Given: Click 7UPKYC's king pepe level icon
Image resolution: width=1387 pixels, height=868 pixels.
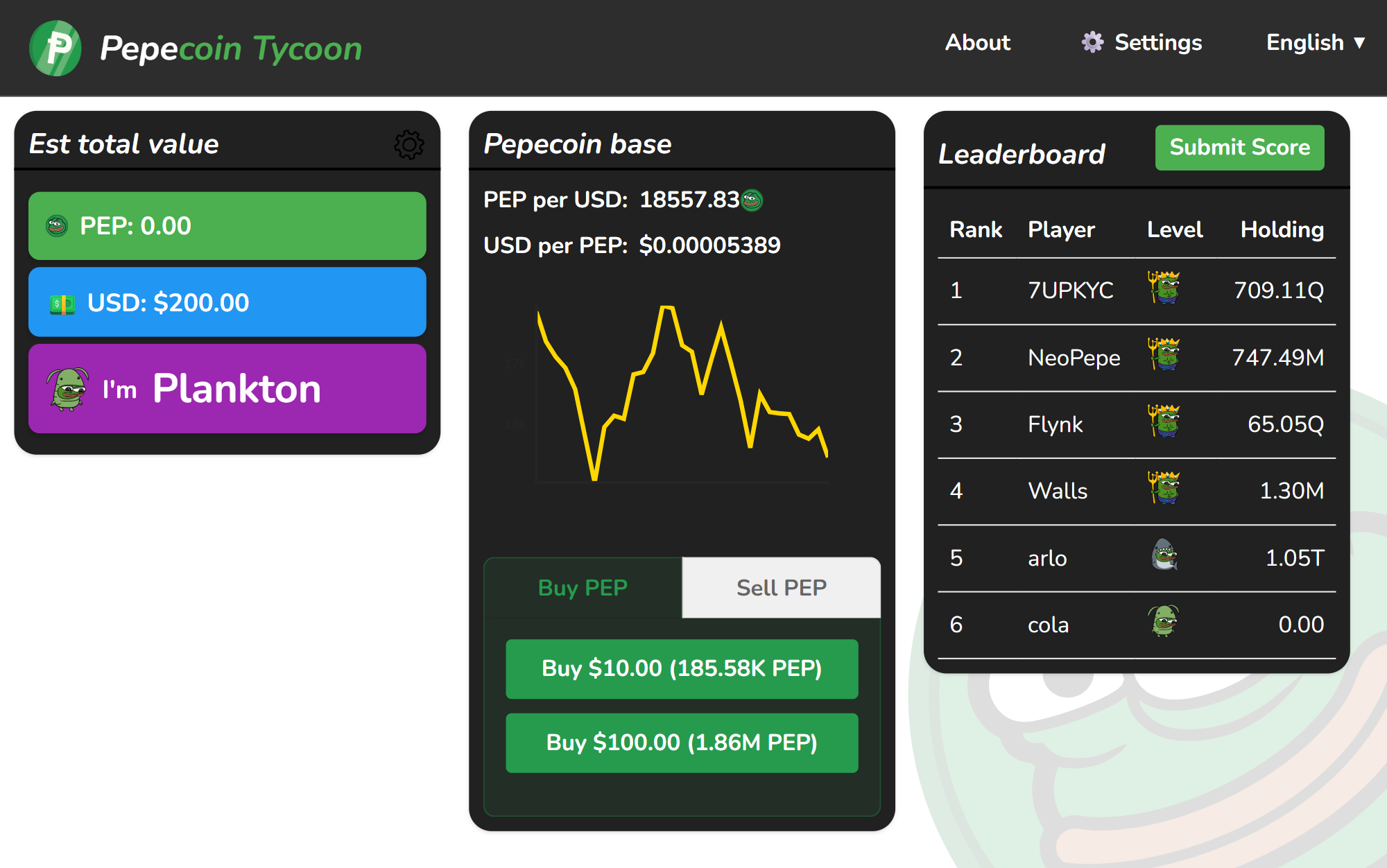Looking at the screenshot, I should click(x=1164, y=288).
